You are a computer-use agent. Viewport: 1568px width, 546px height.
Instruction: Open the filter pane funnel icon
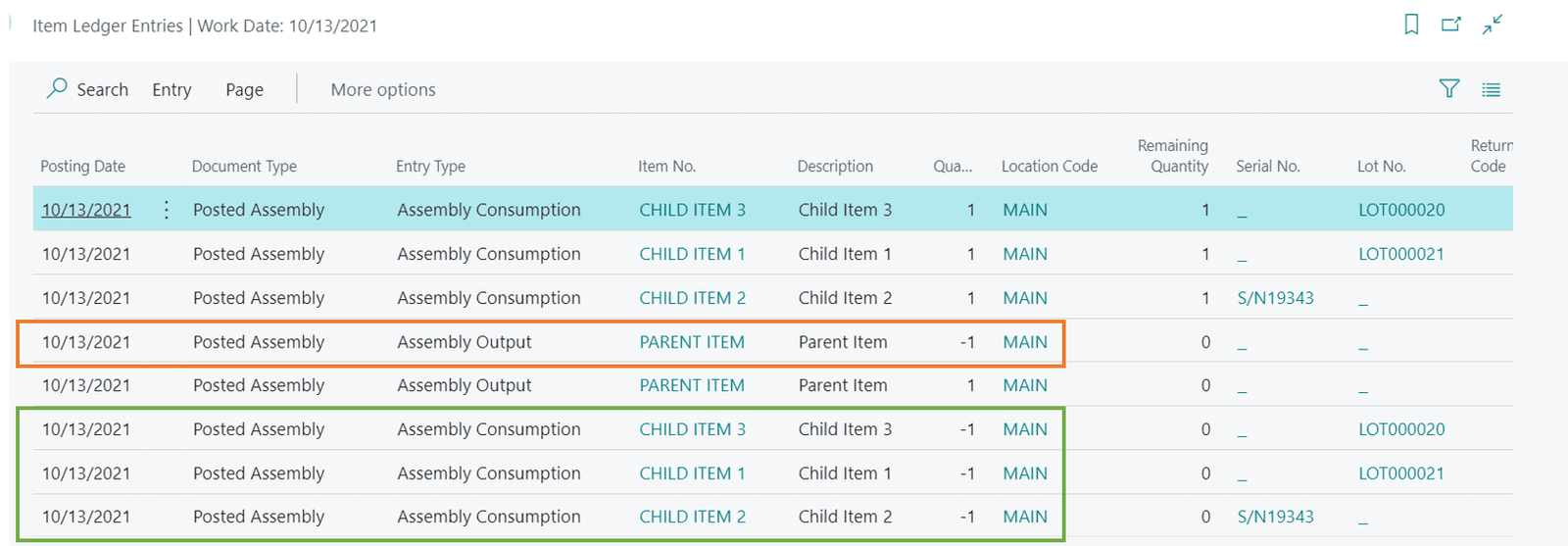point(1449,89)
